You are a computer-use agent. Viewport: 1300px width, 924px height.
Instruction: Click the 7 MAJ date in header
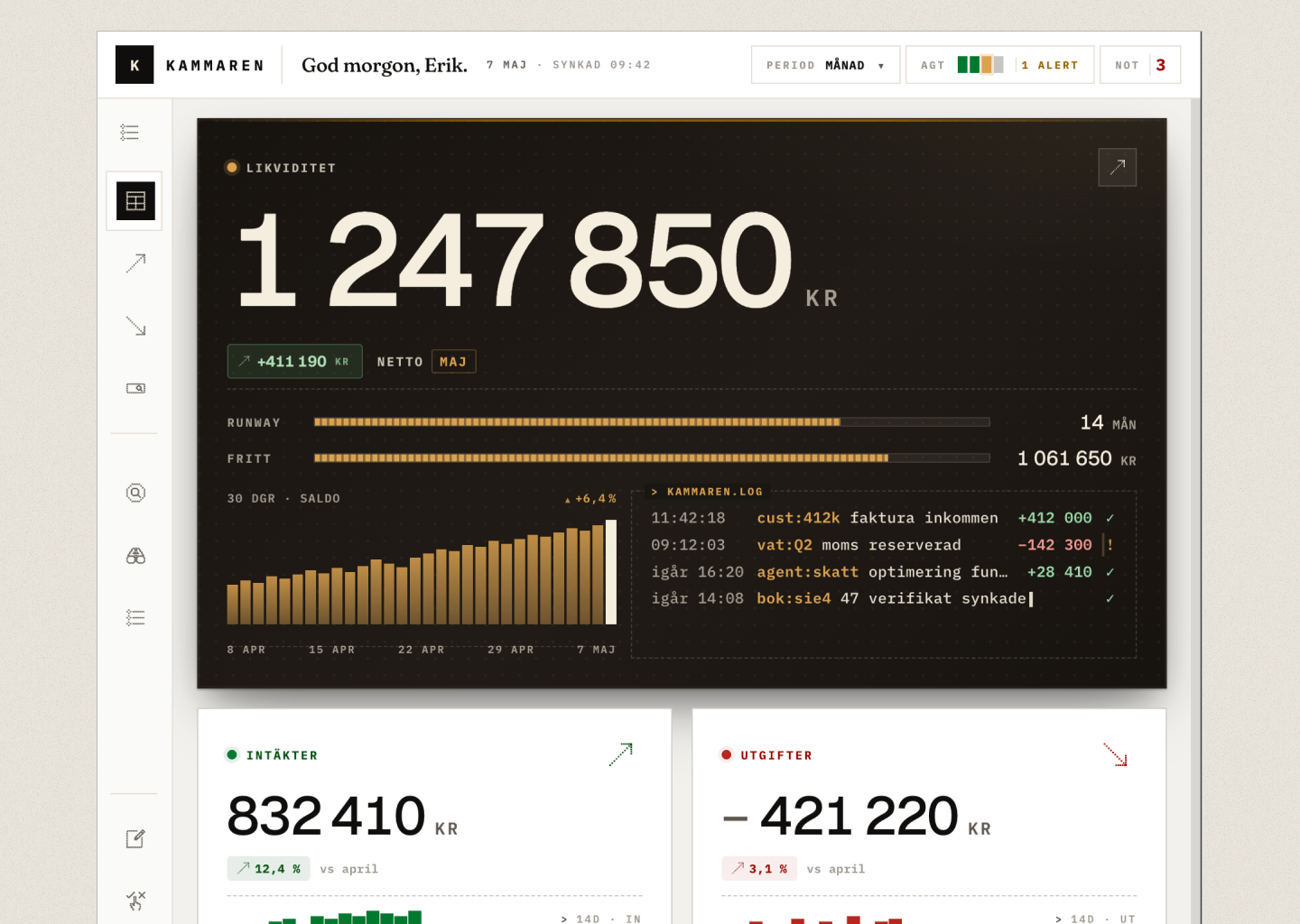tap(506, 65)
